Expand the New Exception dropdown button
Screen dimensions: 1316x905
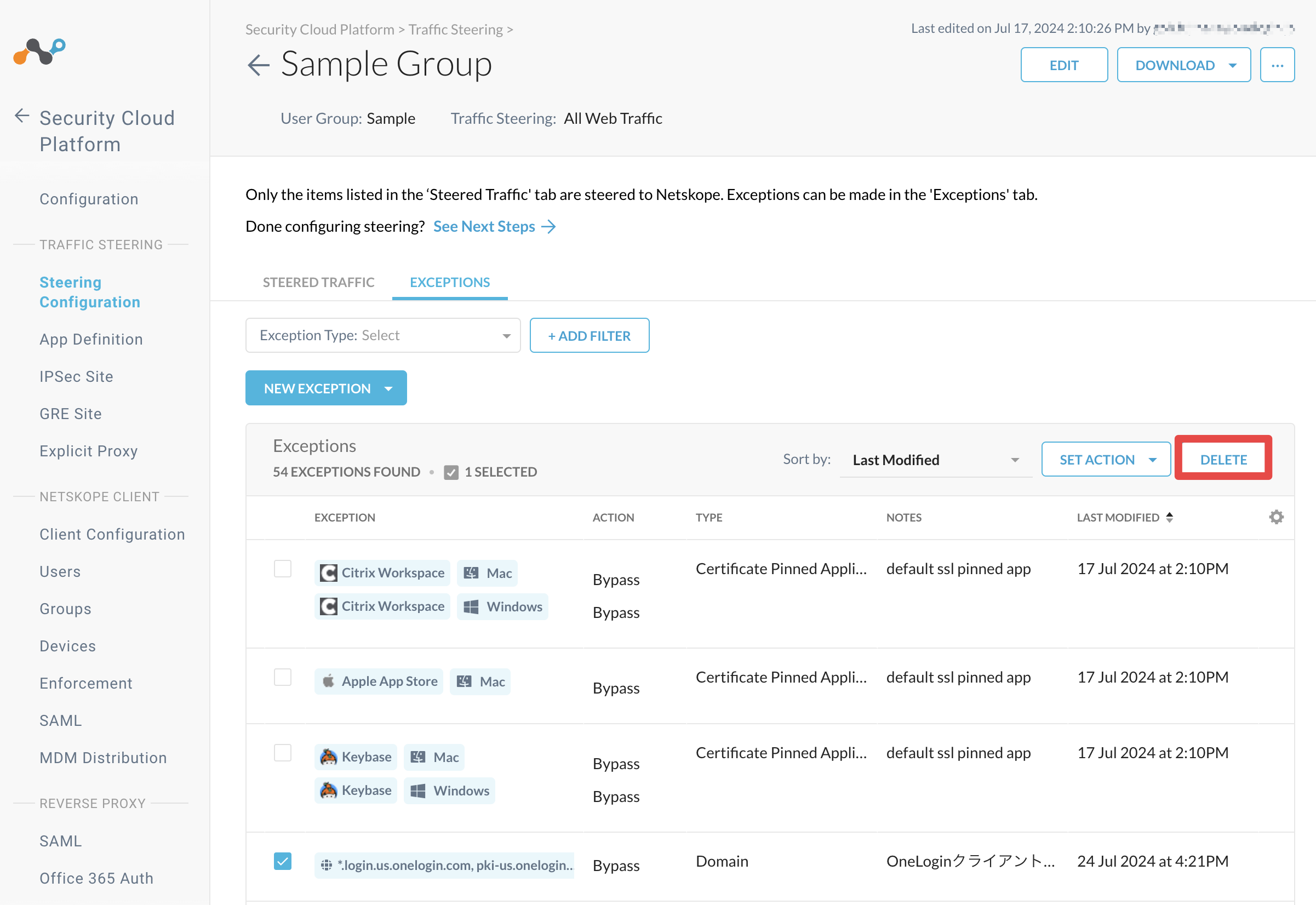tap(326, 388)
